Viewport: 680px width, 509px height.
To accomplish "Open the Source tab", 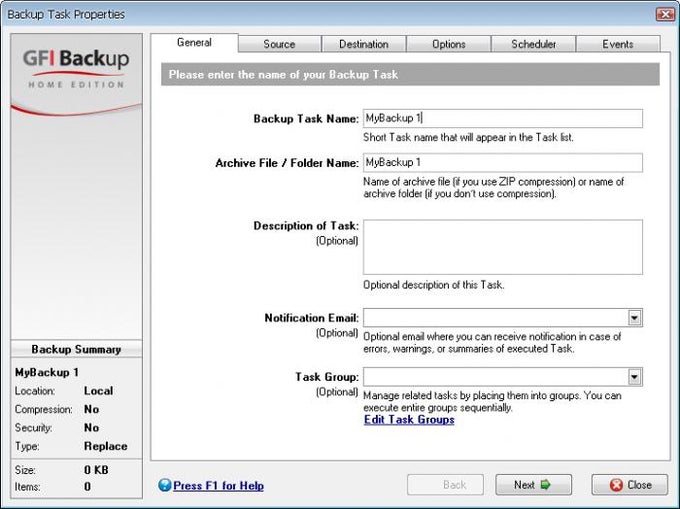I will click(x=279, y=44).
